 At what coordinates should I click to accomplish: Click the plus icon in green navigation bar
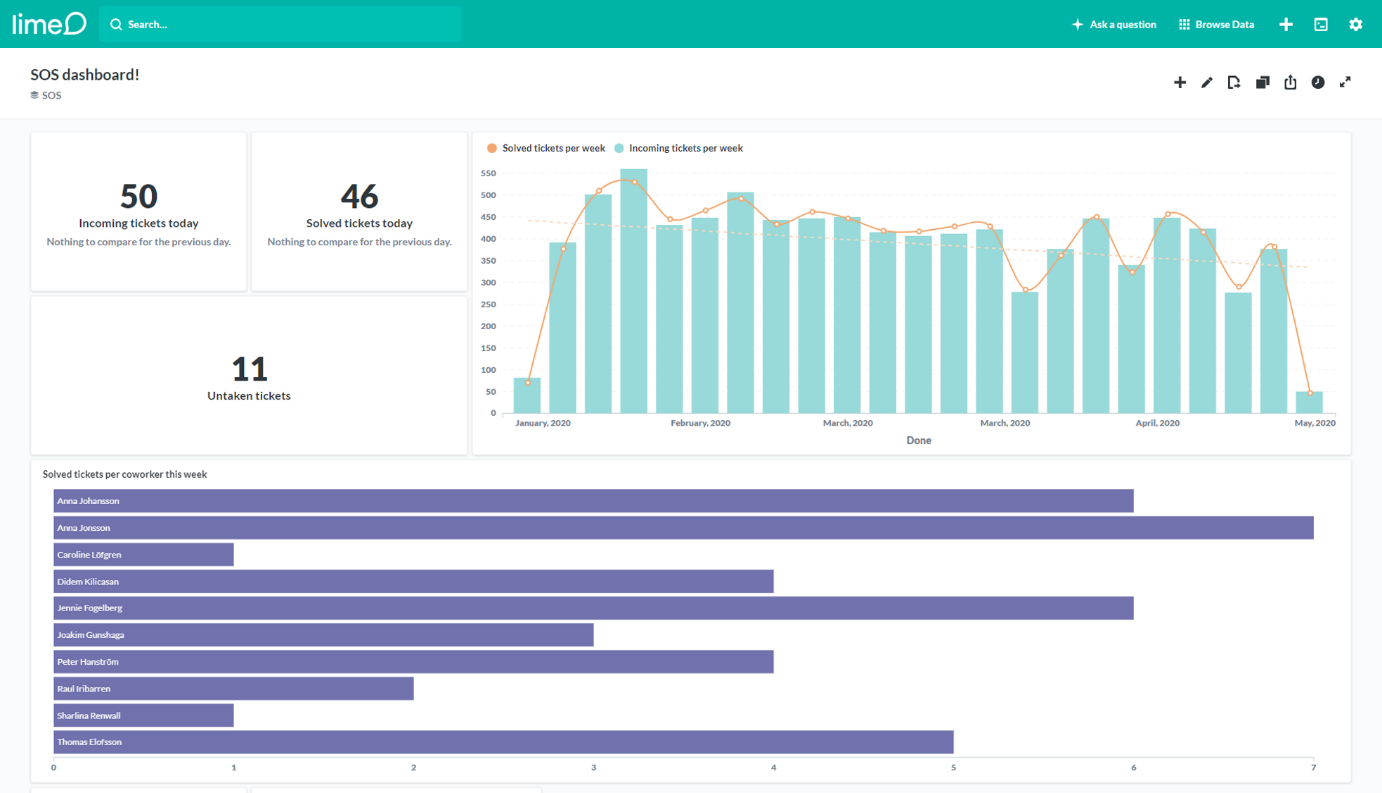(1286, 24)
